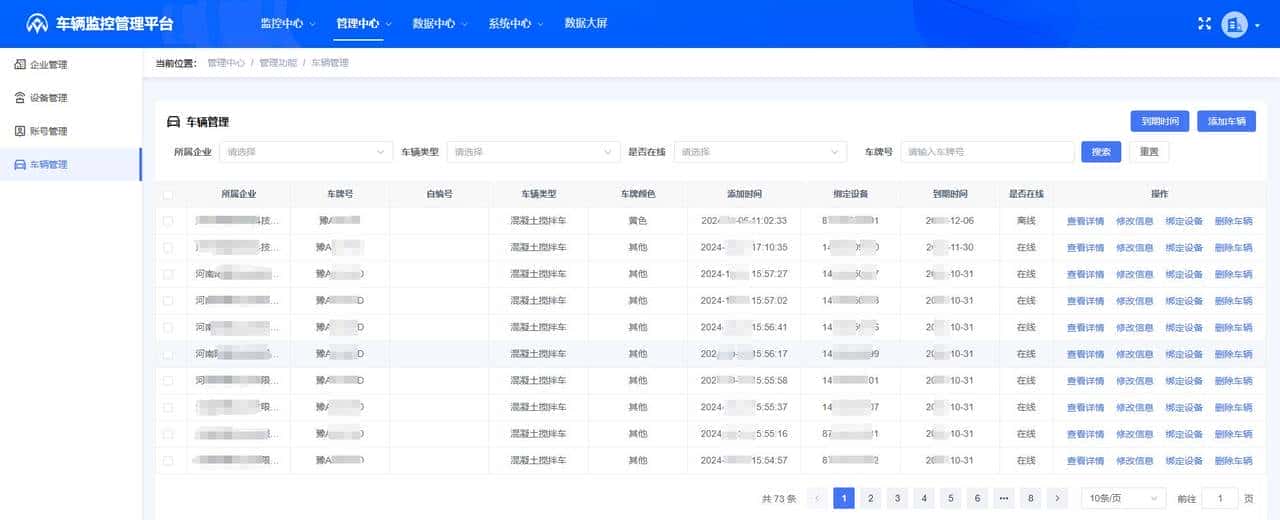Image resolution: width=1280 pixels, height=520 pixels.
Task: Check the row added at 11:02:33
Action: tap(168, 221)
